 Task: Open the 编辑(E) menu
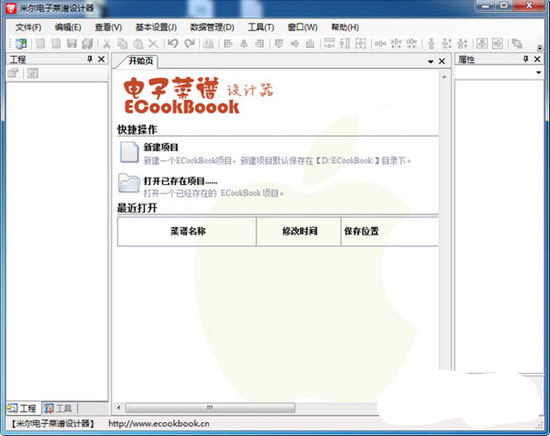(x=68, y=27)
